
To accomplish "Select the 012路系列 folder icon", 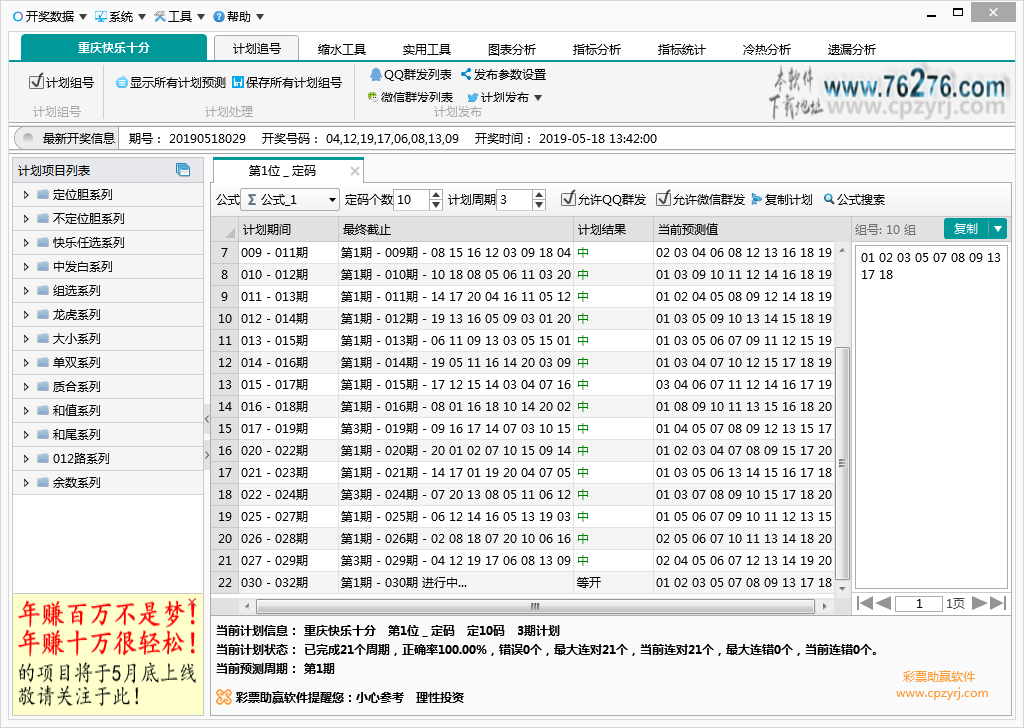I will tap(43, 458).
